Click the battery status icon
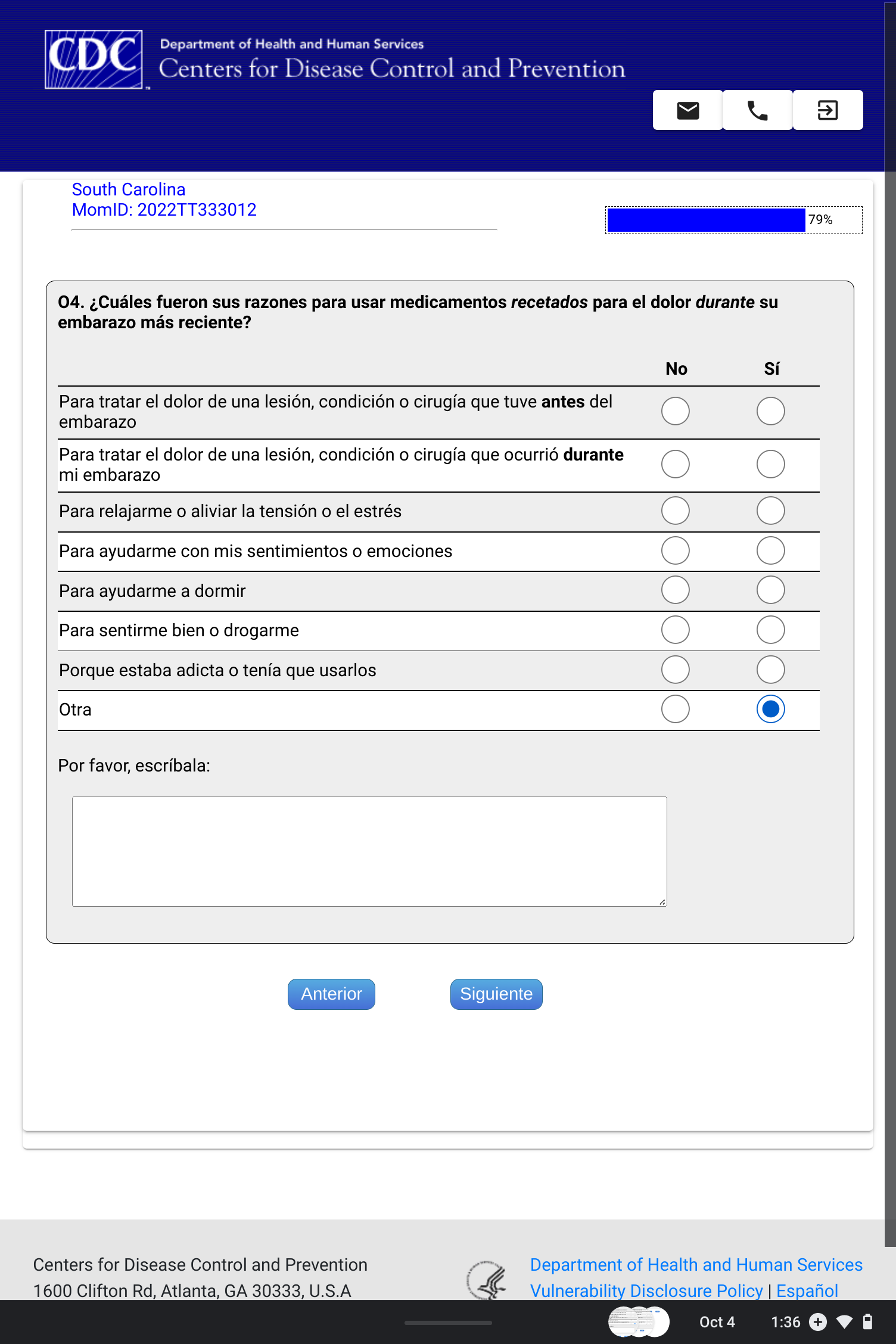The height and width of the screenshot is (1344, 896). (x=867, y=1322)
